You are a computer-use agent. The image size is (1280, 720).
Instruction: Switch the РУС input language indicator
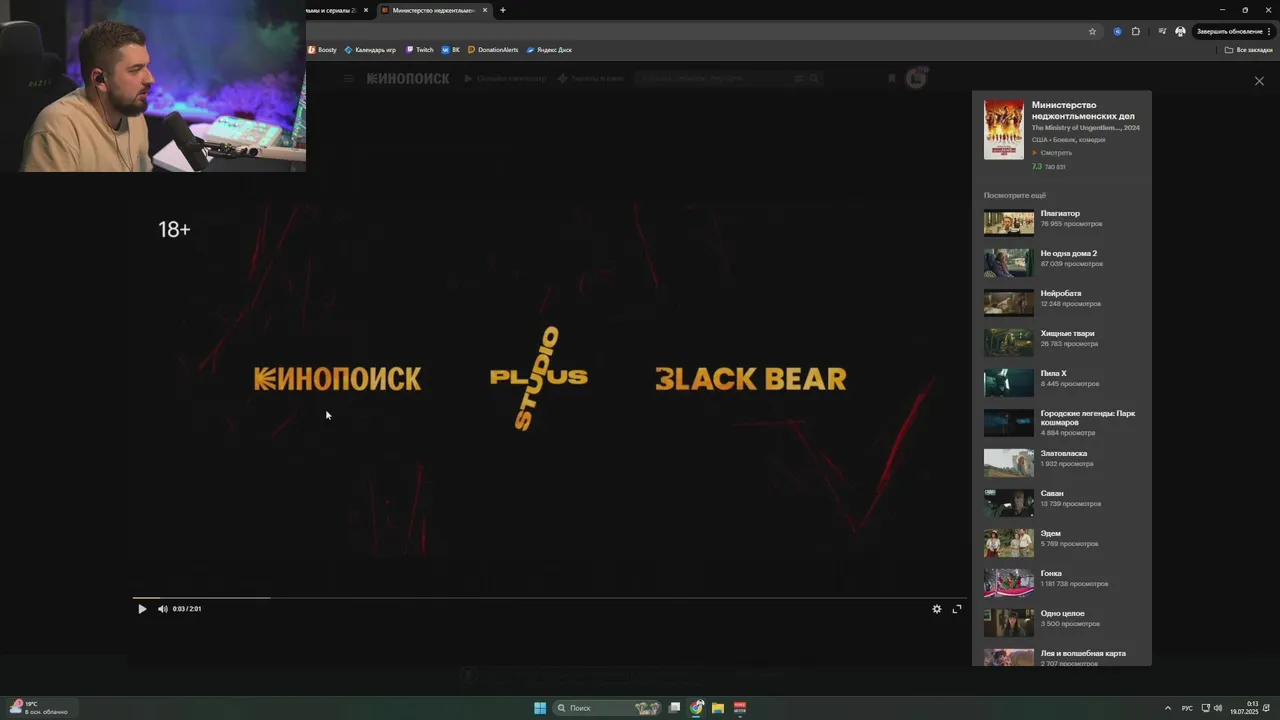(1187, 708)
